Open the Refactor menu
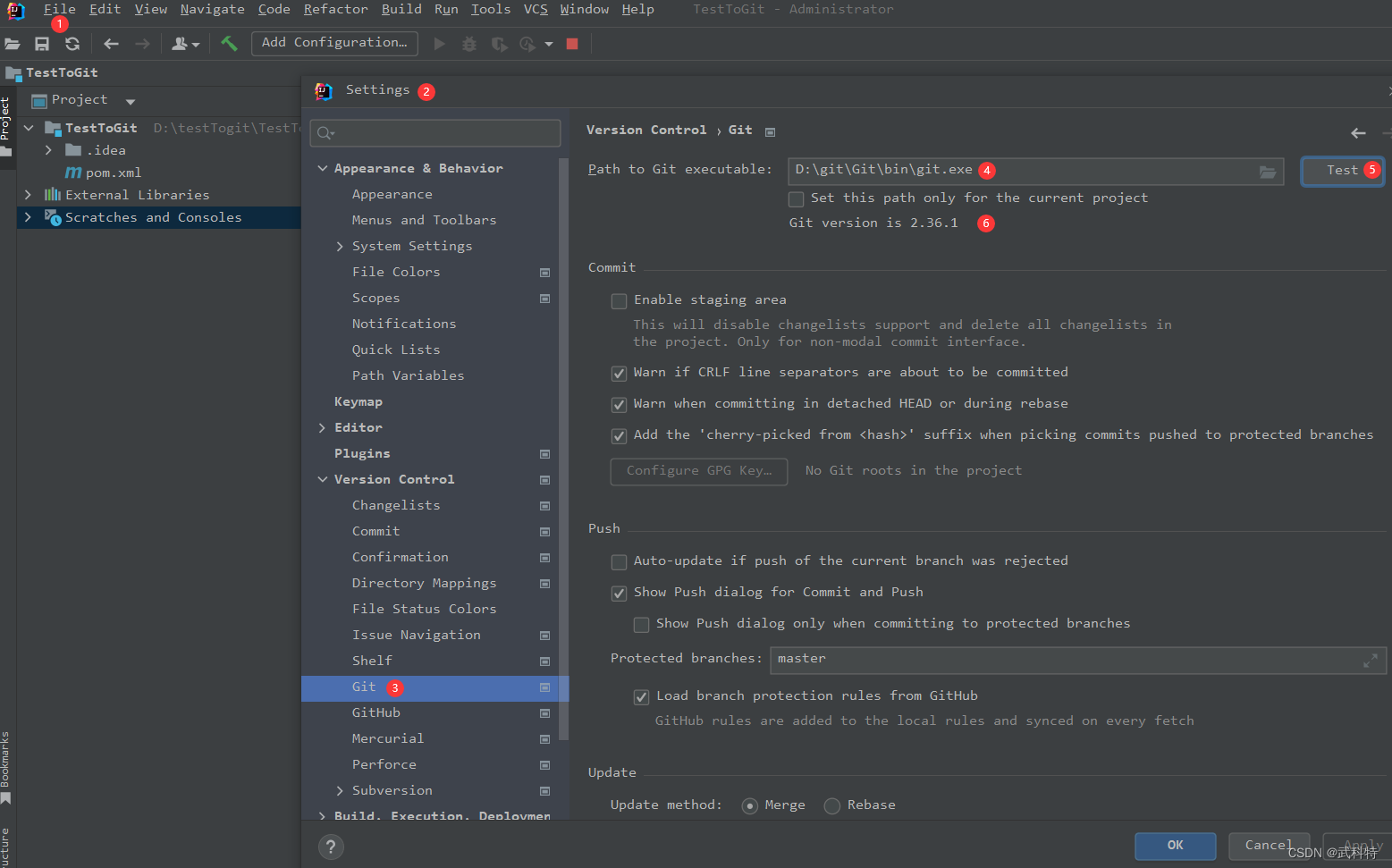The image size is (1392, 868). pyautogui.click(x=335, y=9)
